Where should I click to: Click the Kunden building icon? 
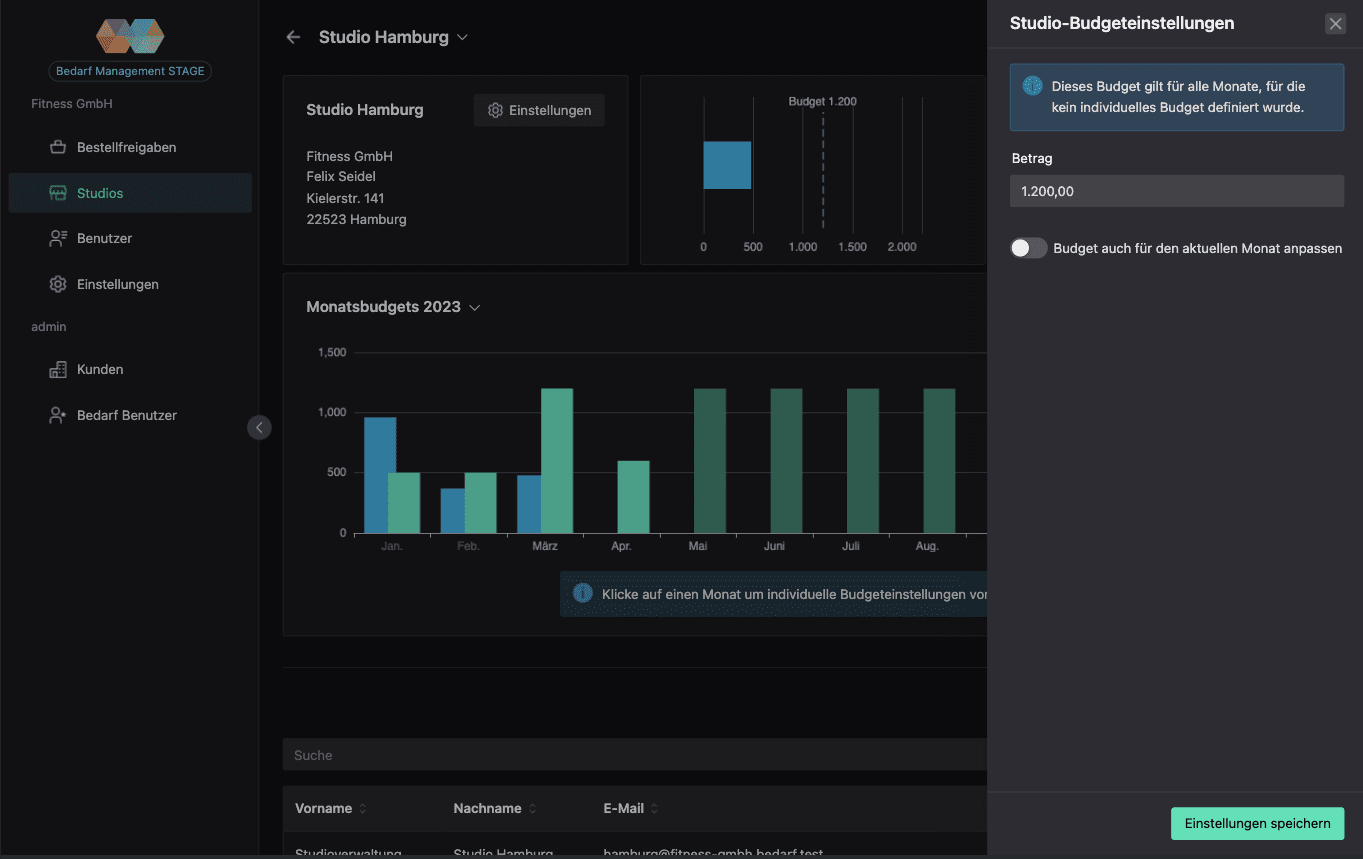pyautogui.click(x=58, y=369)
